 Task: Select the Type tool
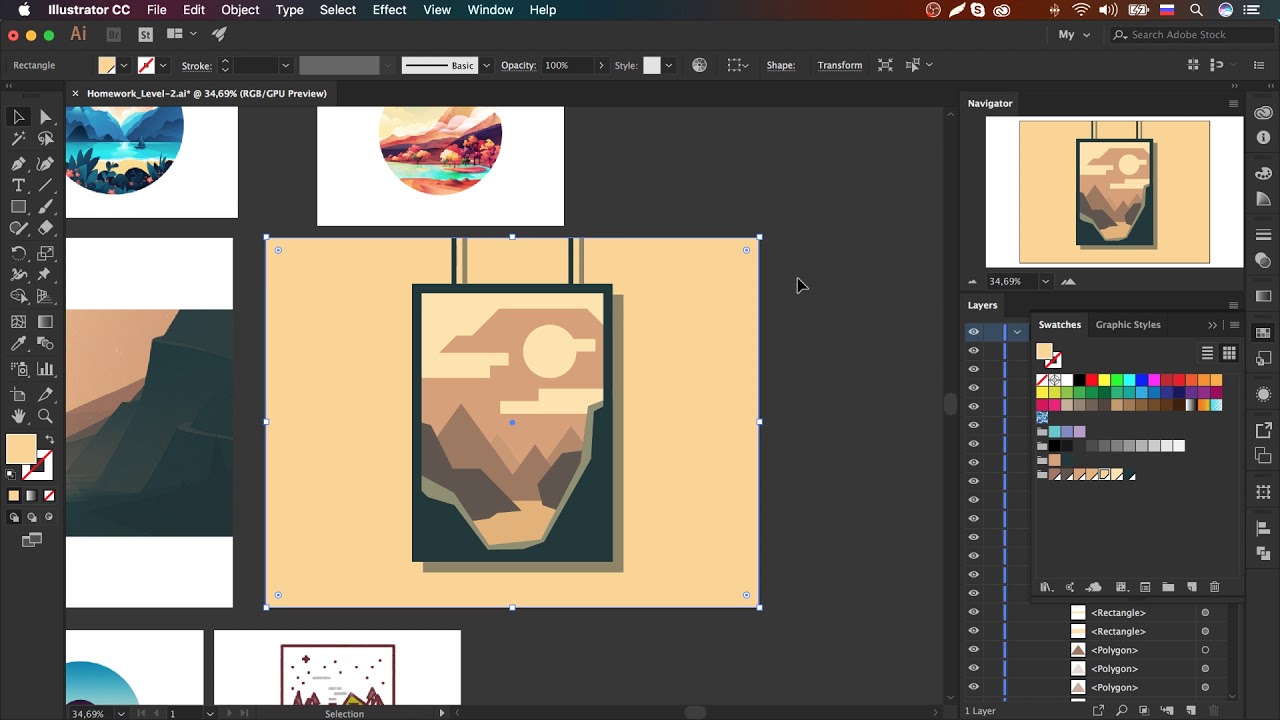[18, 185]
